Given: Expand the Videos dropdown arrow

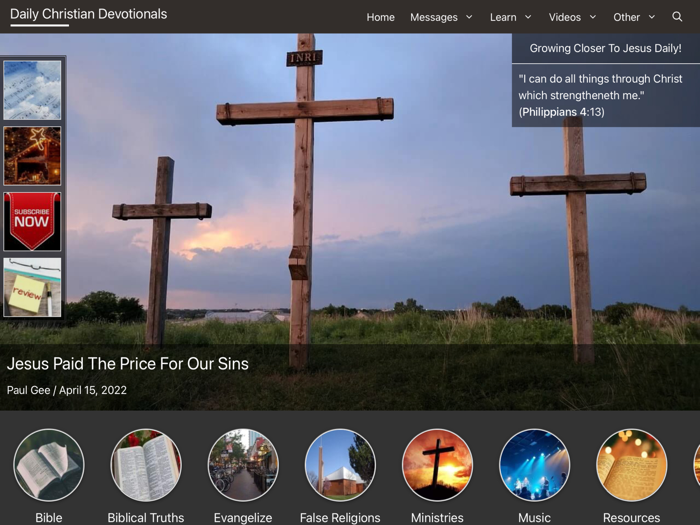Looking at the screenshot, I should (x=593, y=17).
